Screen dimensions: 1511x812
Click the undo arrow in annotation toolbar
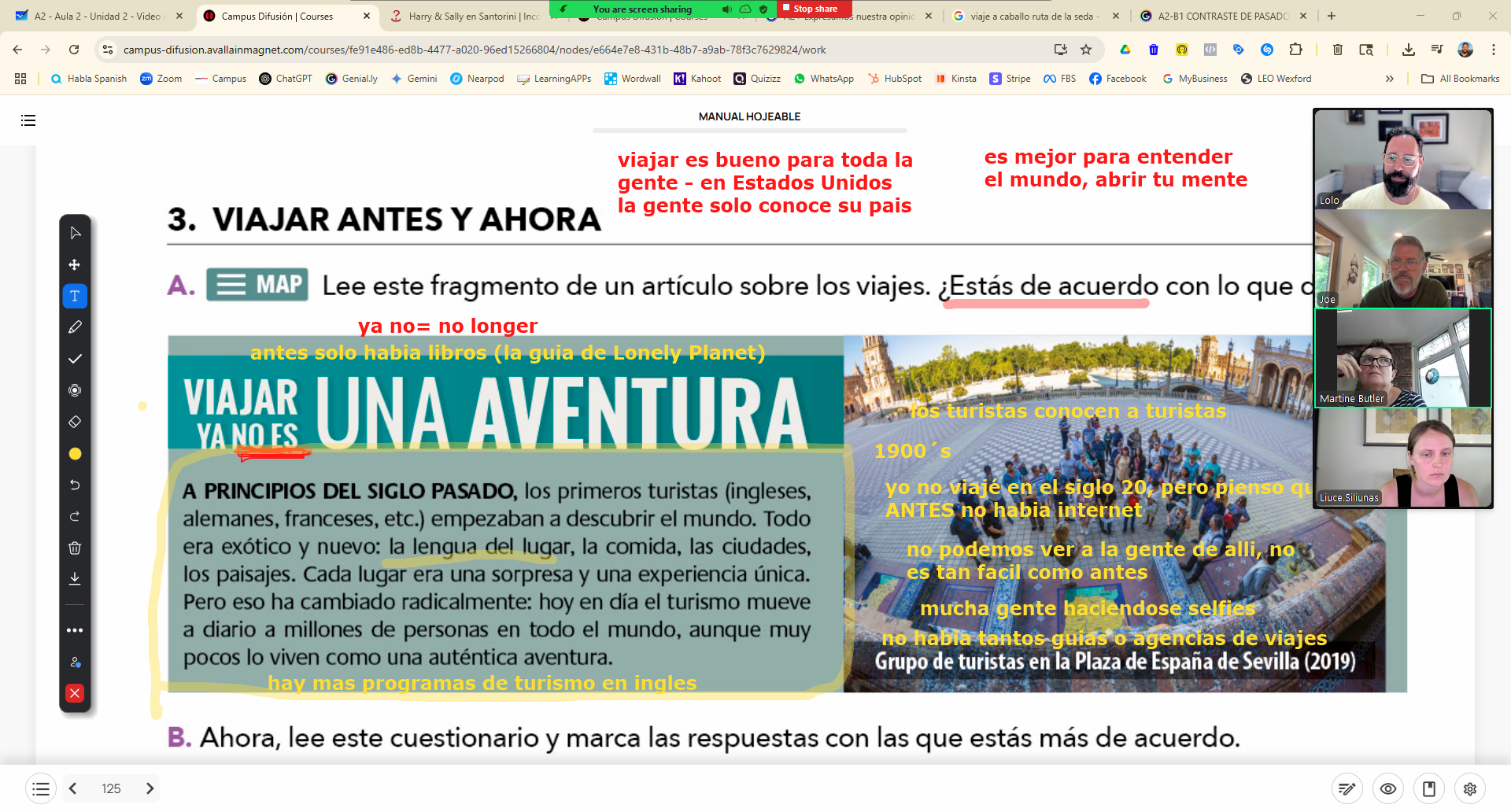[x=75, y=485]
